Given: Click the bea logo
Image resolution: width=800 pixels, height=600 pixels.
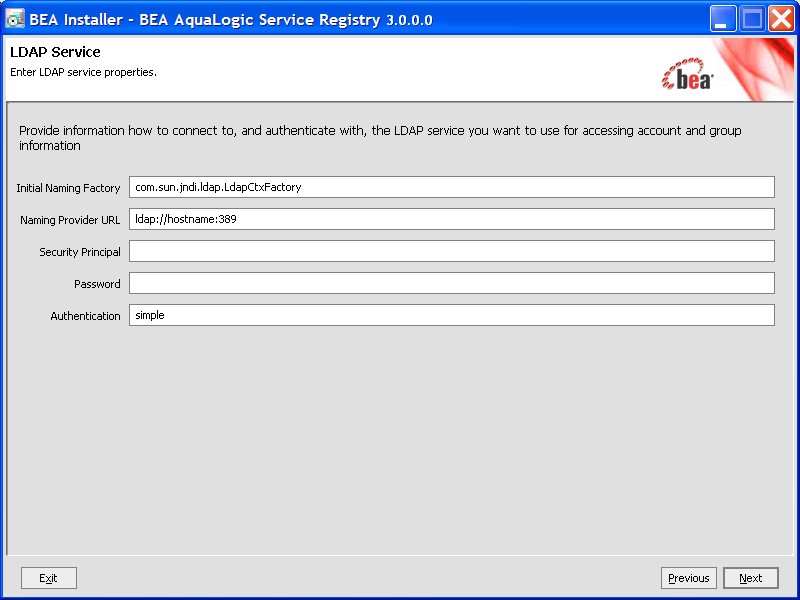Looking at the screenshot, I should click(688, 74).
